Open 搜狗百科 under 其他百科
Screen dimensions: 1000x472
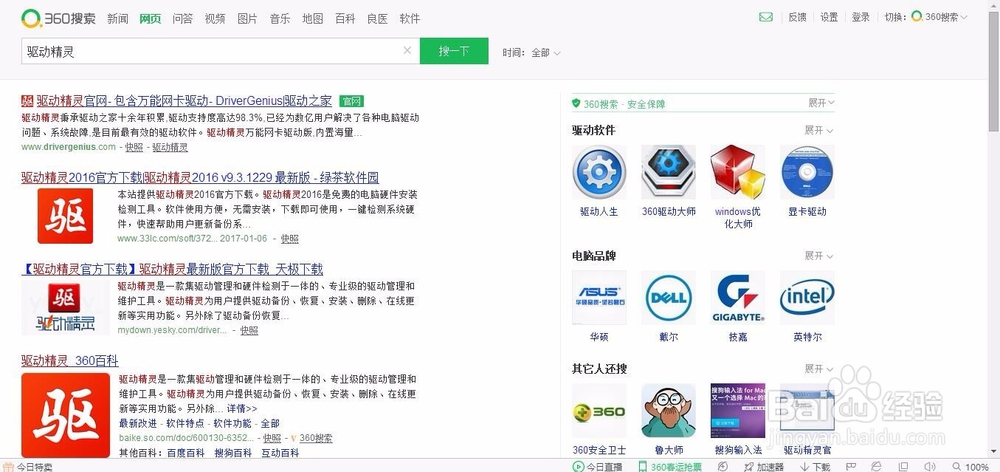pos(233,453)
